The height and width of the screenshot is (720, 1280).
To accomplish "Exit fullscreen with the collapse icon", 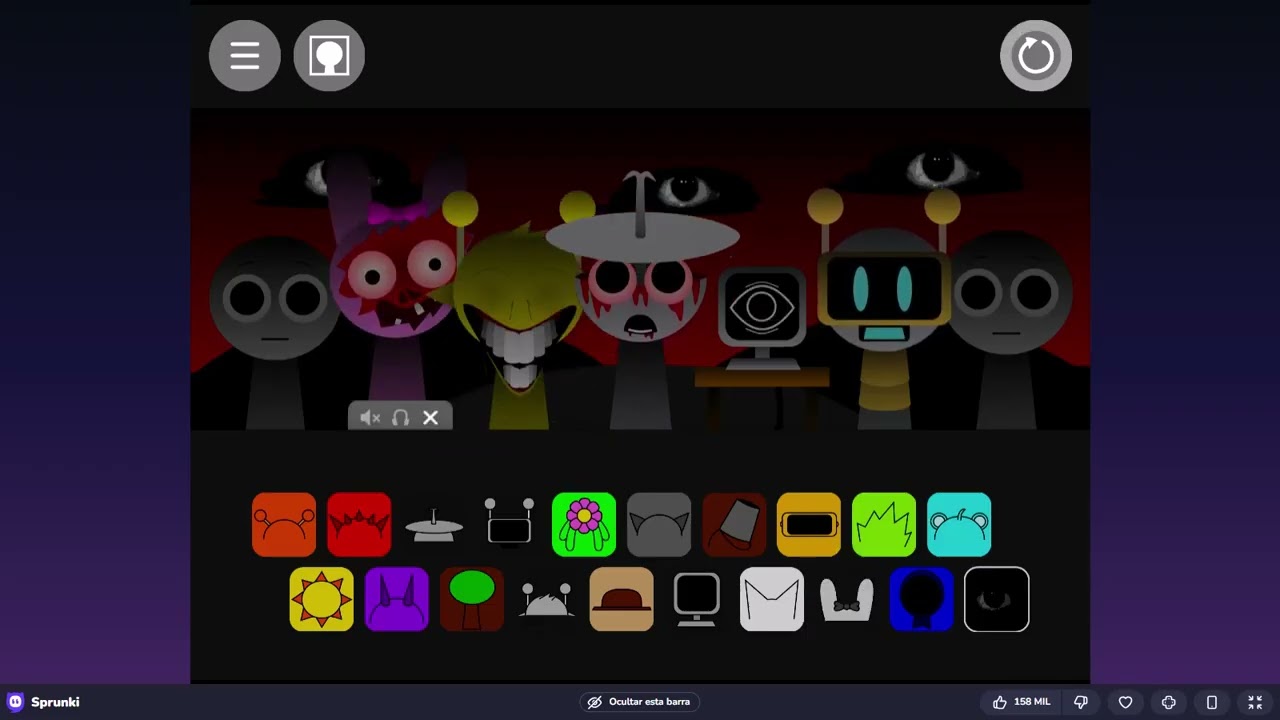I will [1255, 702].
